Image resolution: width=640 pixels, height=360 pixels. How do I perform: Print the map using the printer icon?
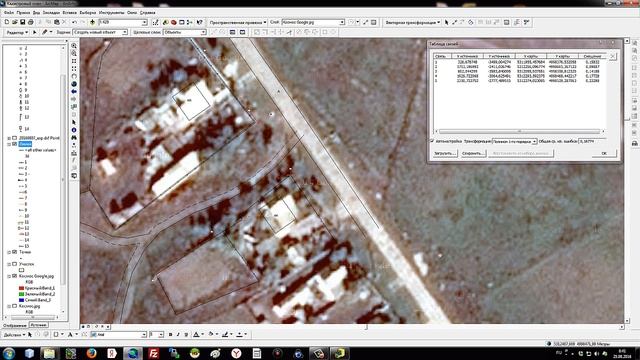coord(30,22)
